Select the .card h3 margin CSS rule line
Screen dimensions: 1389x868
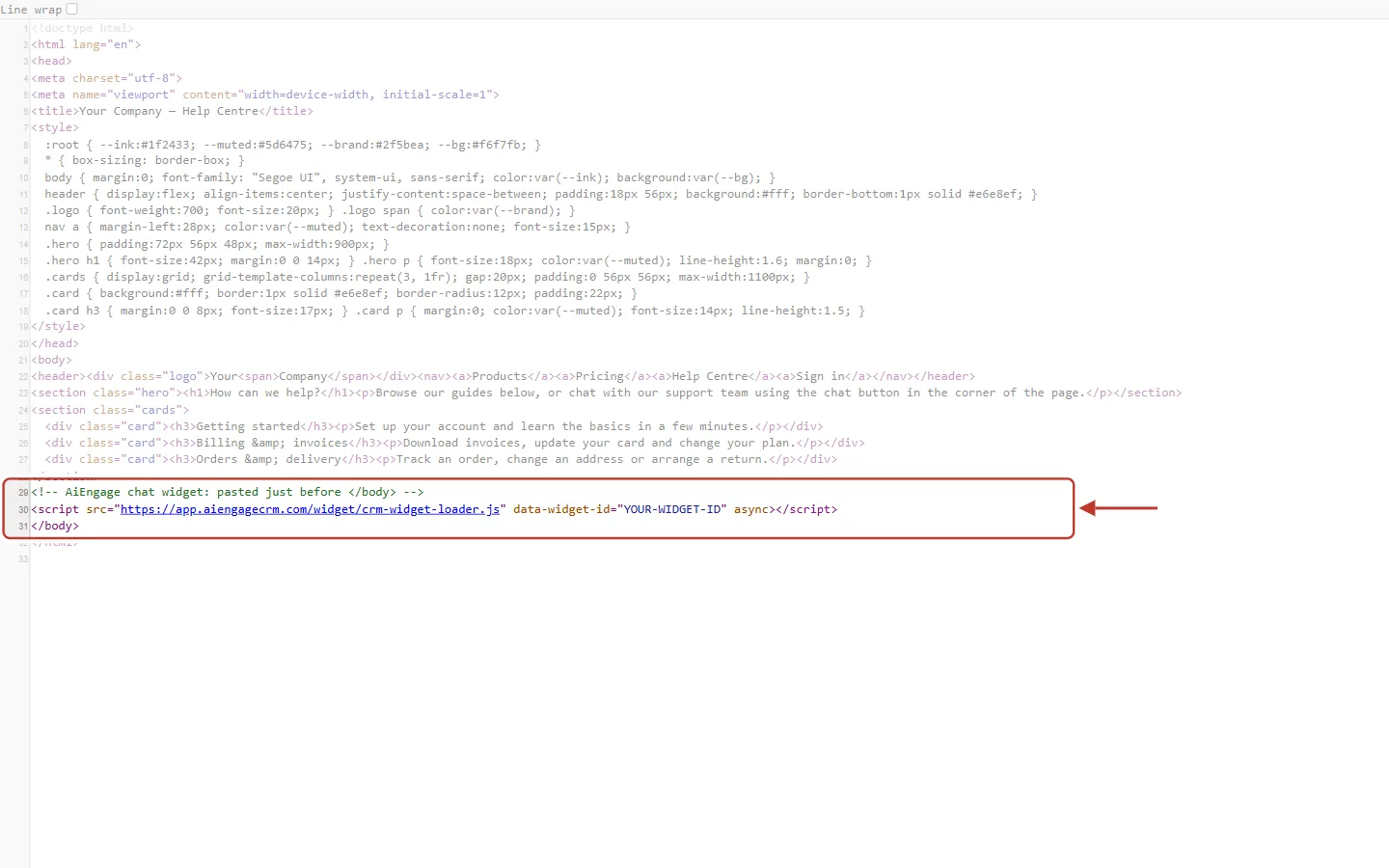click(x=454, y=311)
